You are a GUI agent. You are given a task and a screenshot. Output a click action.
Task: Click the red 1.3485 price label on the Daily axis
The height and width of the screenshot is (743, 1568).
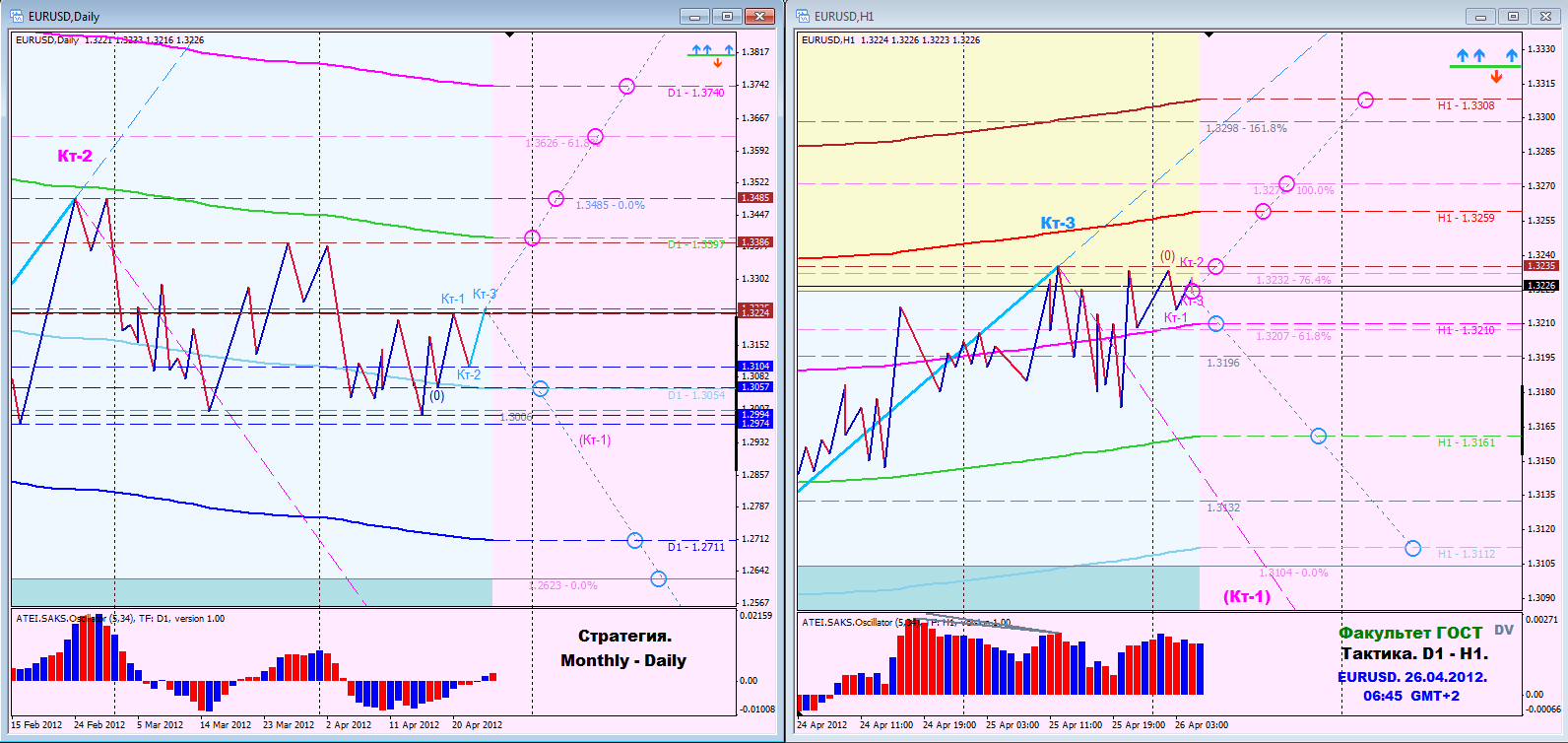click(755, 198)
